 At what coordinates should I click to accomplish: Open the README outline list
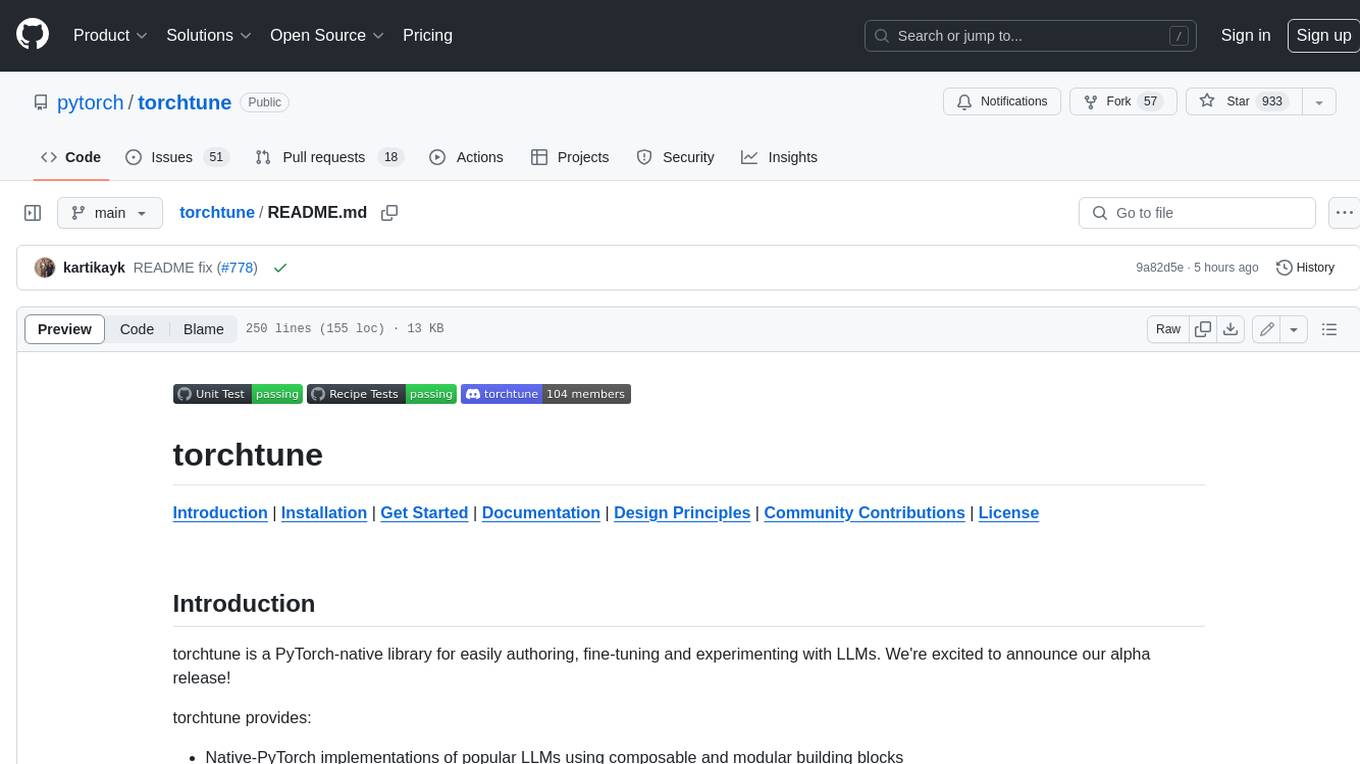1329,329
